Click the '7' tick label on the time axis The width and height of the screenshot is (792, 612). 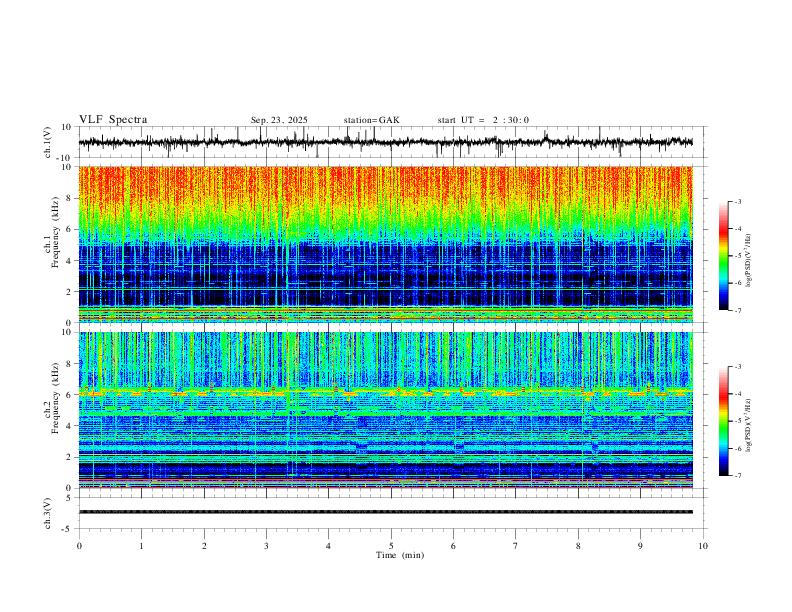[516, 546]
